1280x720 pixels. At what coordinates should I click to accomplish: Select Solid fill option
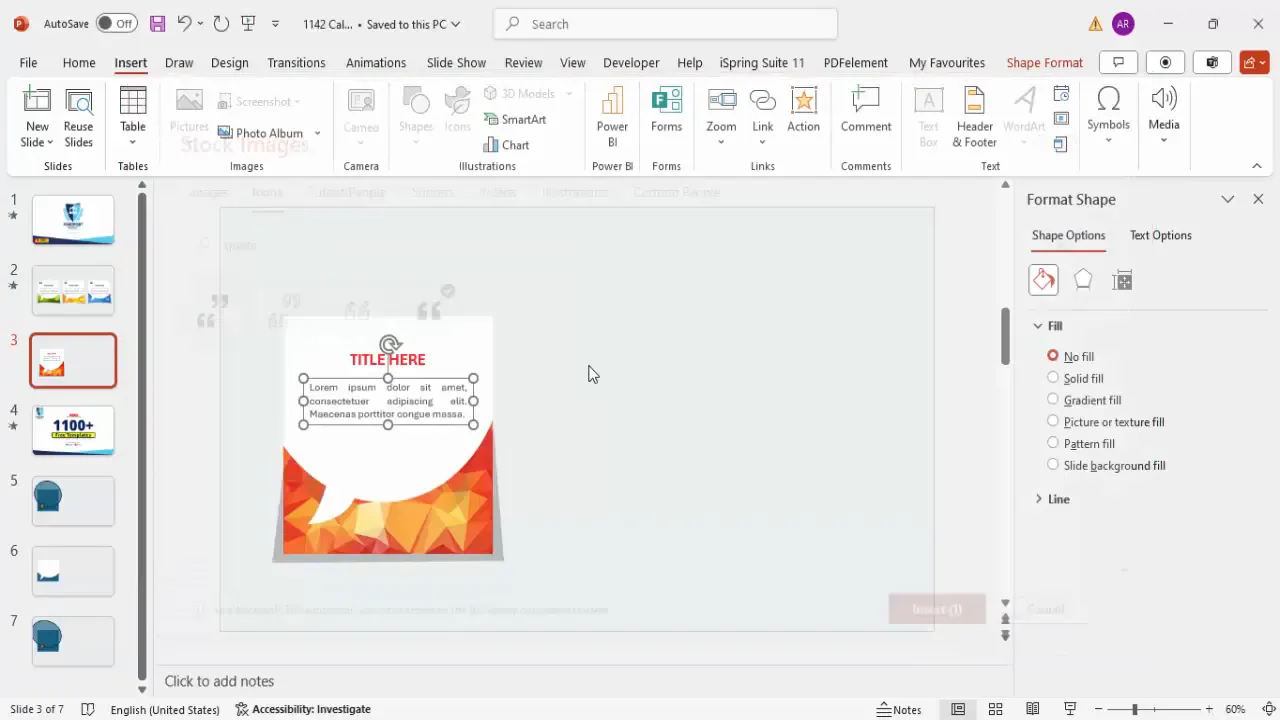click(x=1075, y=378)
